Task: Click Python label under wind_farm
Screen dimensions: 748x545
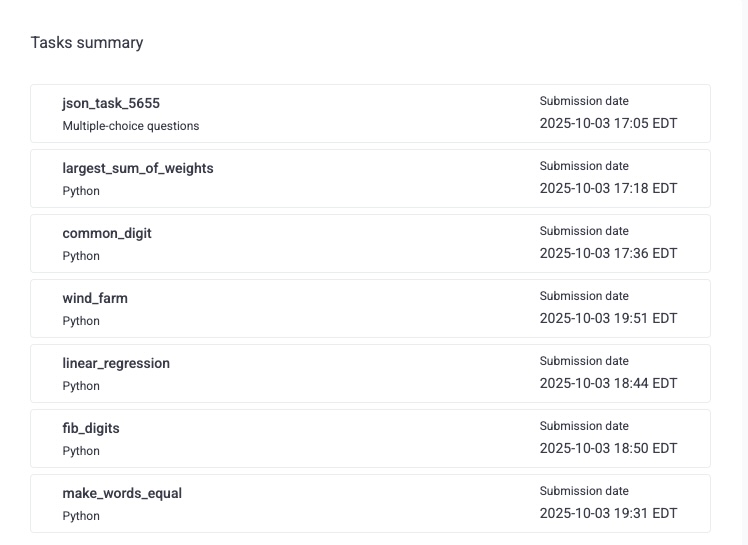Action: tap(81, 321)
